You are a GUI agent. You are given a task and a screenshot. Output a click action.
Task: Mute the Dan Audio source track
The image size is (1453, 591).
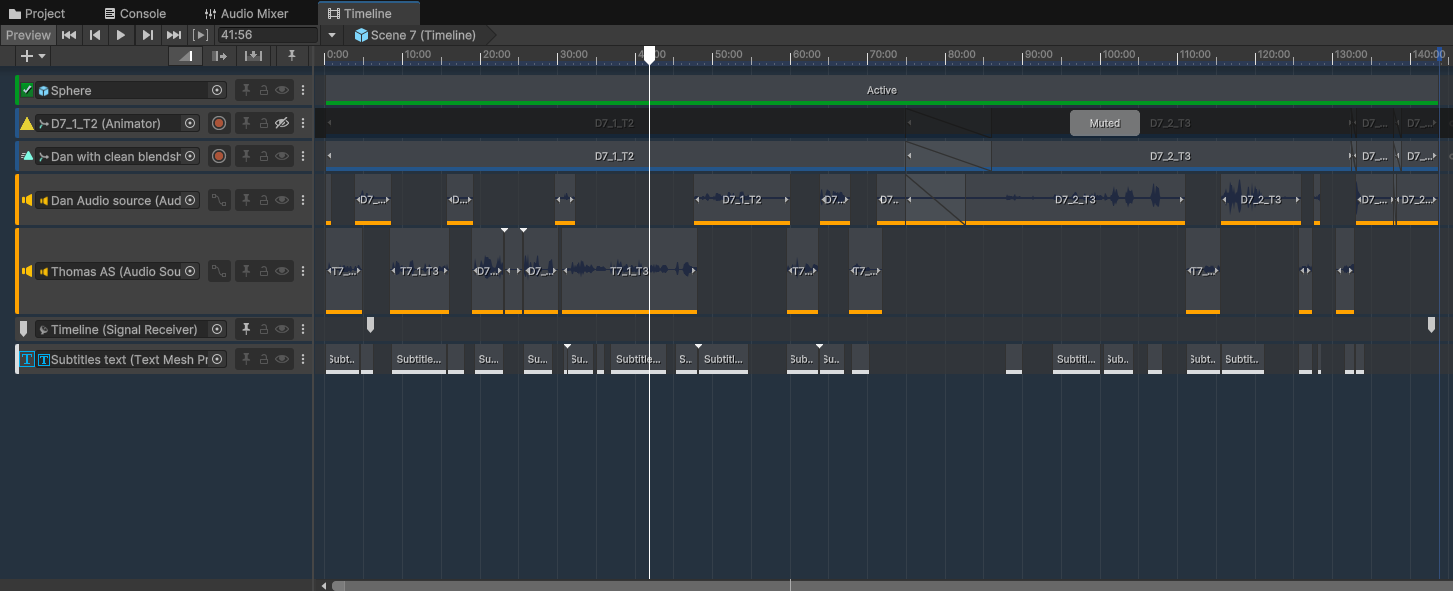coord(282,200)
